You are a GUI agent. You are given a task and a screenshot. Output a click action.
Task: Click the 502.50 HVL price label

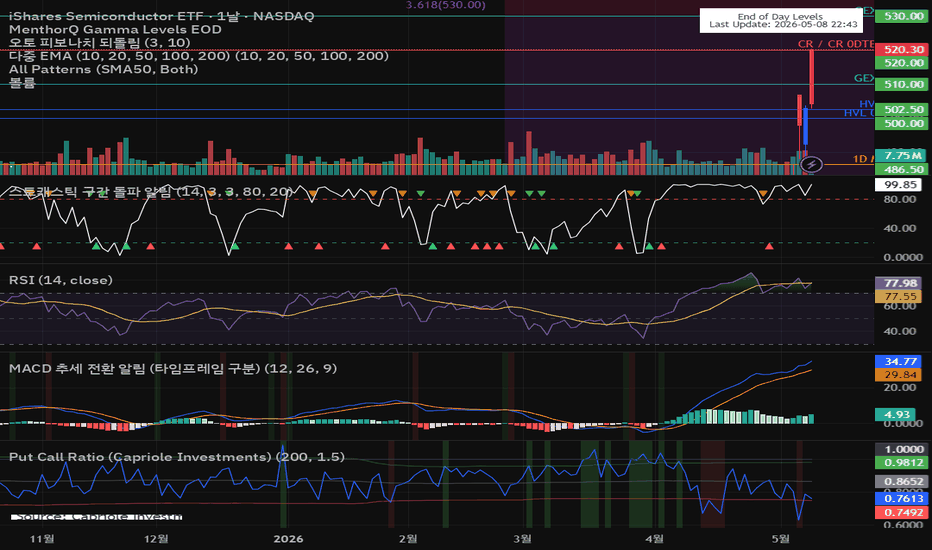coord(903,110)
